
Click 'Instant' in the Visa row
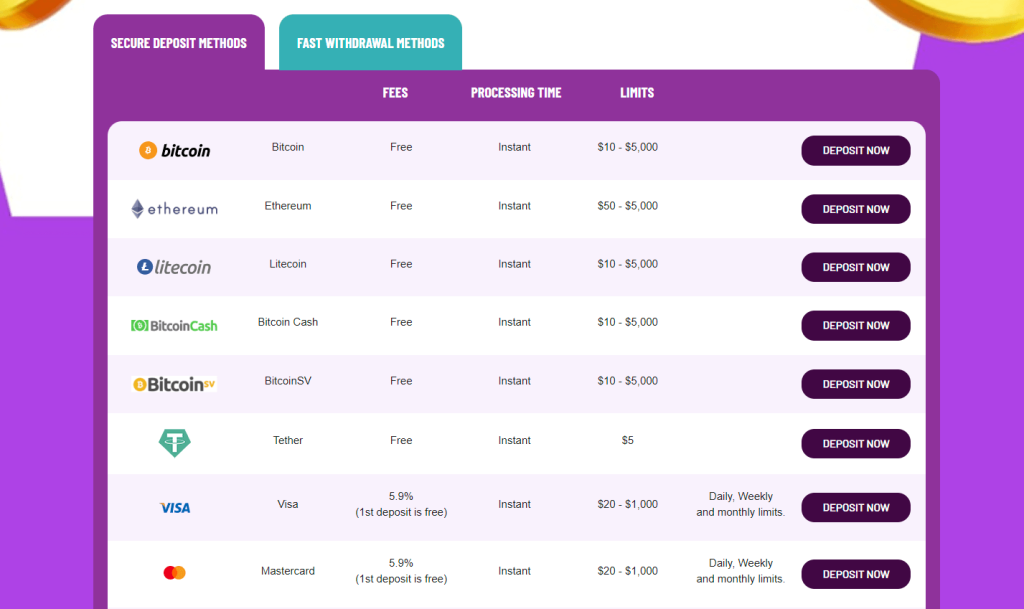(515, 504)
